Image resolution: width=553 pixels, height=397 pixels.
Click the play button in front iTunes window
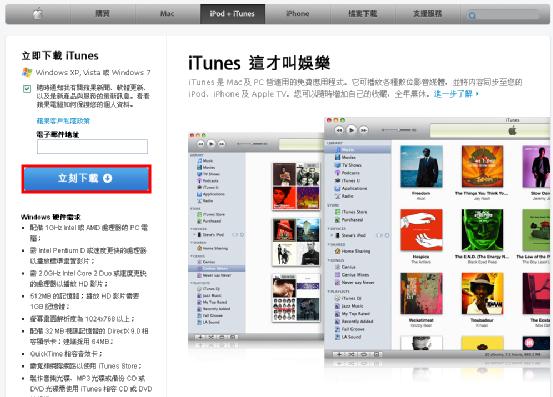pos(351,130)
